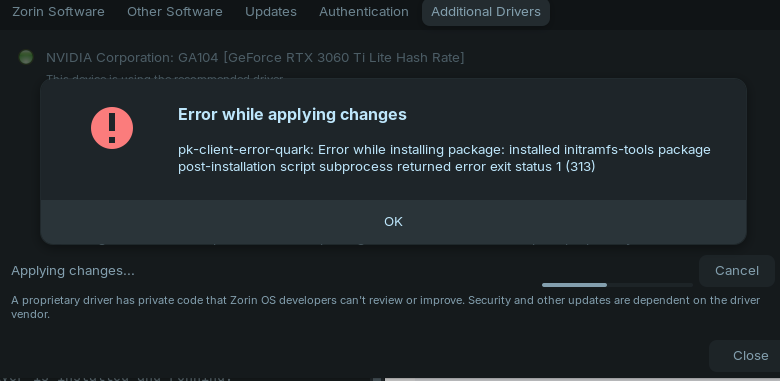
Task: Click the red exclamation error icon
Action: 112,128
